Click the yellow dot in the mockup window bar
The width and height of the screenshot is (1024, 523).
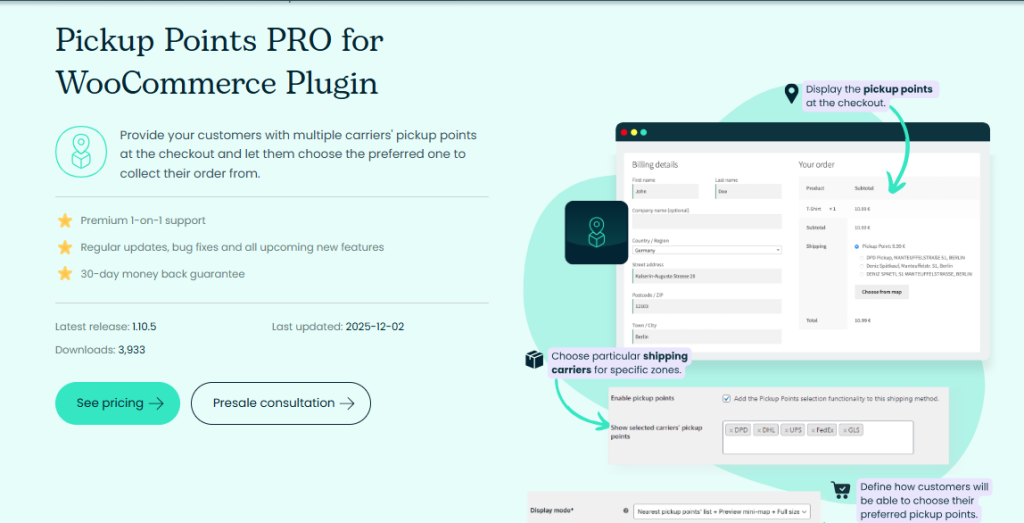634,132
